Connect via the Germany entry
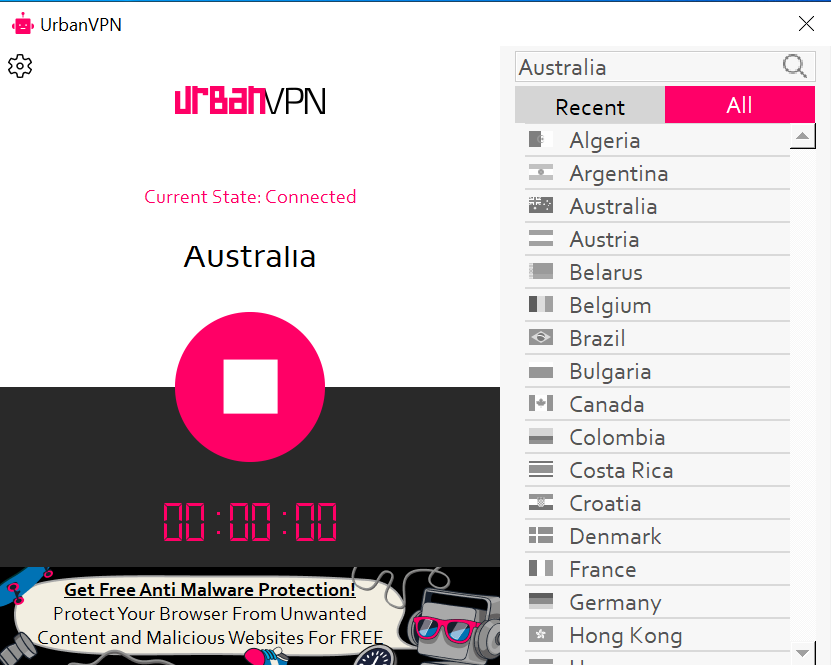Image resolution: width=831 pixels, height=665 pixels. 657,602
